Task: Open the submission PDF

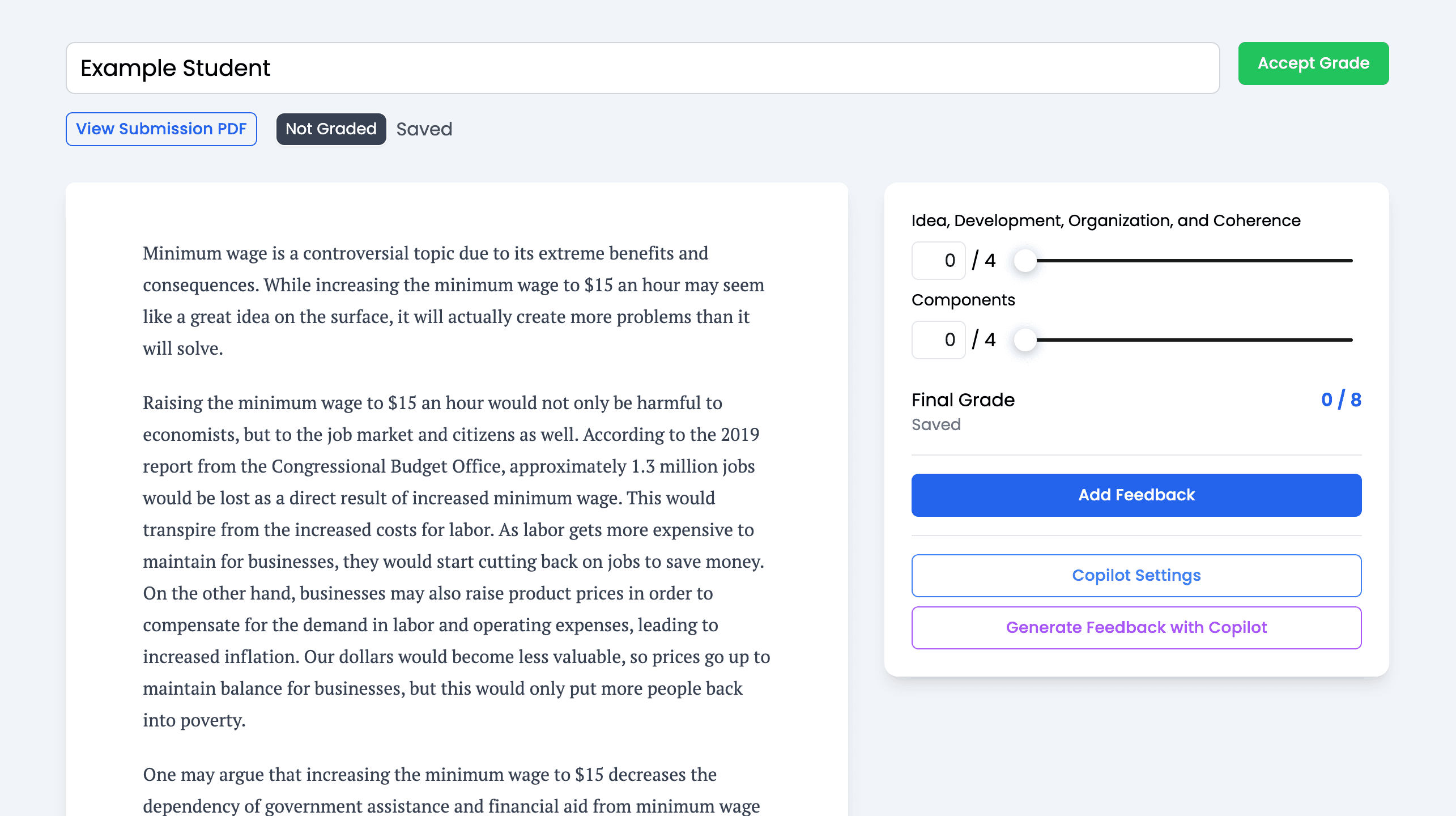Action: coord(161,129)
